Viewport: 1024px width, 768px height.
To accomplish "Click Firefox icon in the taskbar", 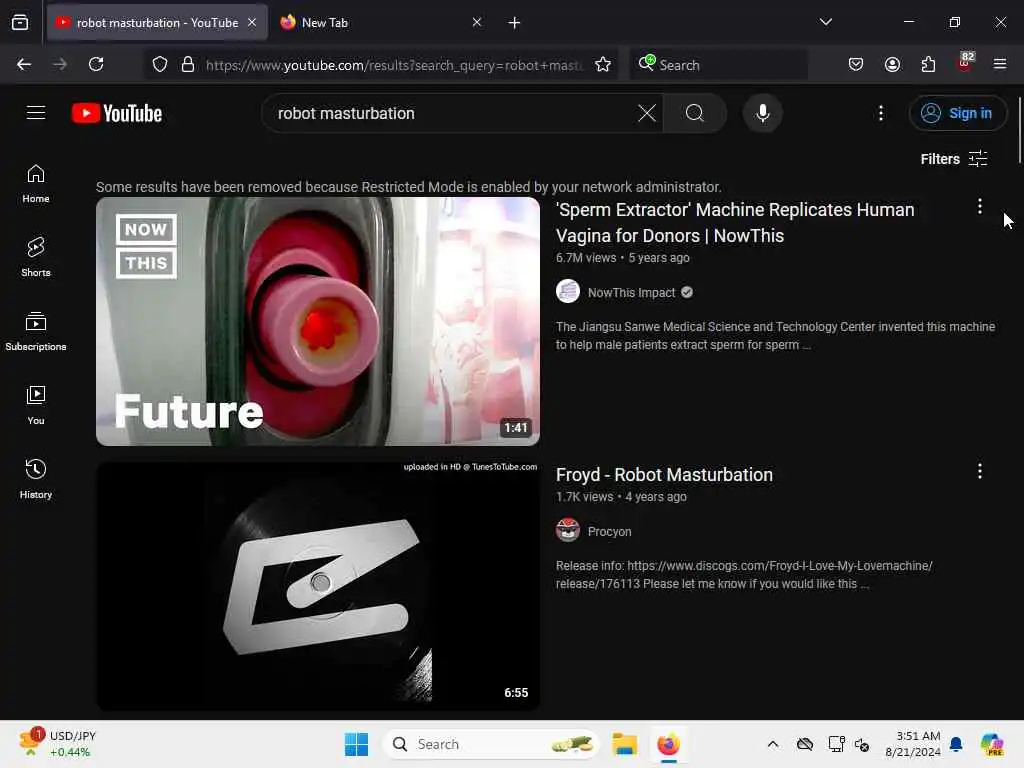I will (x=668, y=744).
